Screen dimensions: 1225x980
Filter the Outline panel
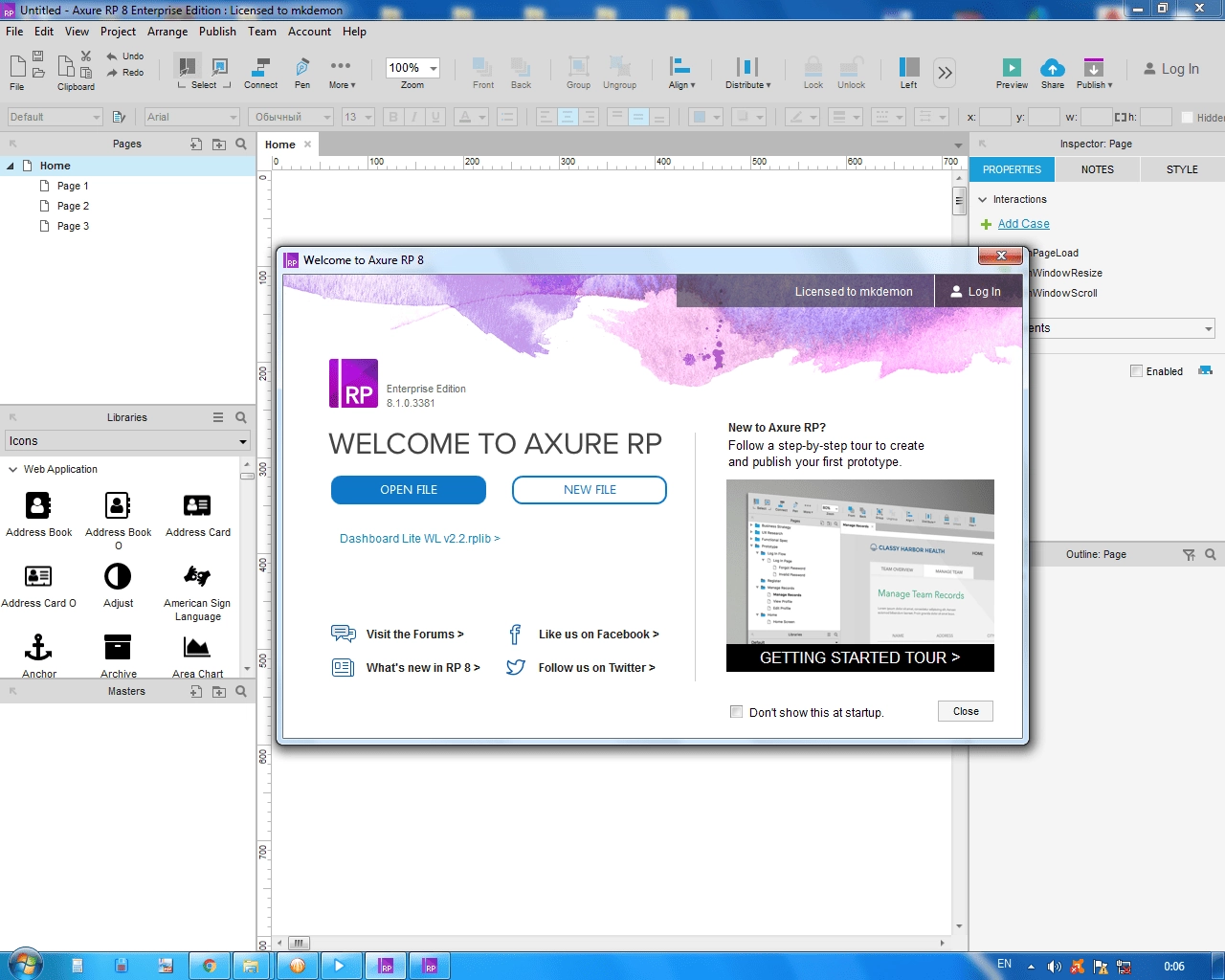click(x=1189, y=554)
